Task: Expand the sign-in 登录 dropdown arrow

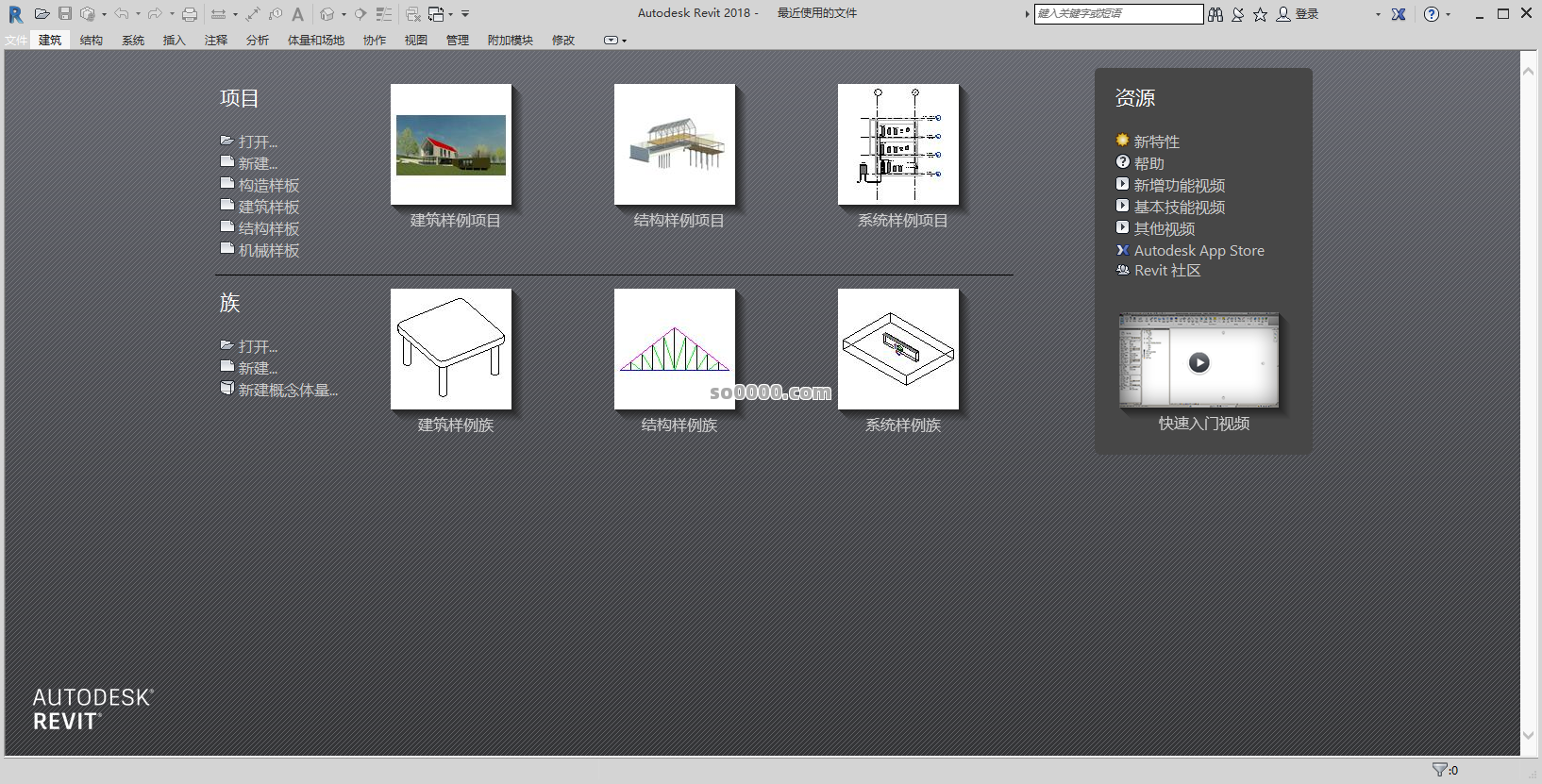Action: click(x=1378, y=14)
